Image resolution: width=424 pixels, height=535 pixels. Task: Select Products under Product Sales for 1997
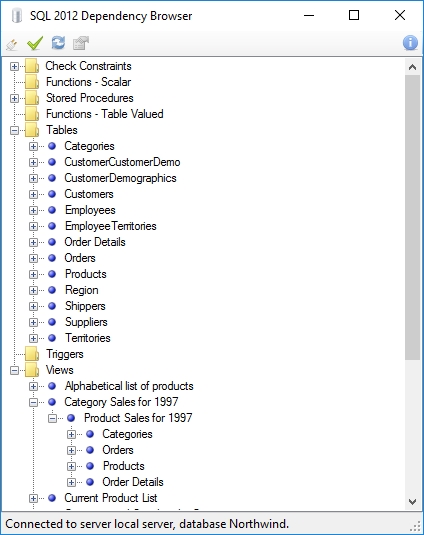tap(123, 466)
